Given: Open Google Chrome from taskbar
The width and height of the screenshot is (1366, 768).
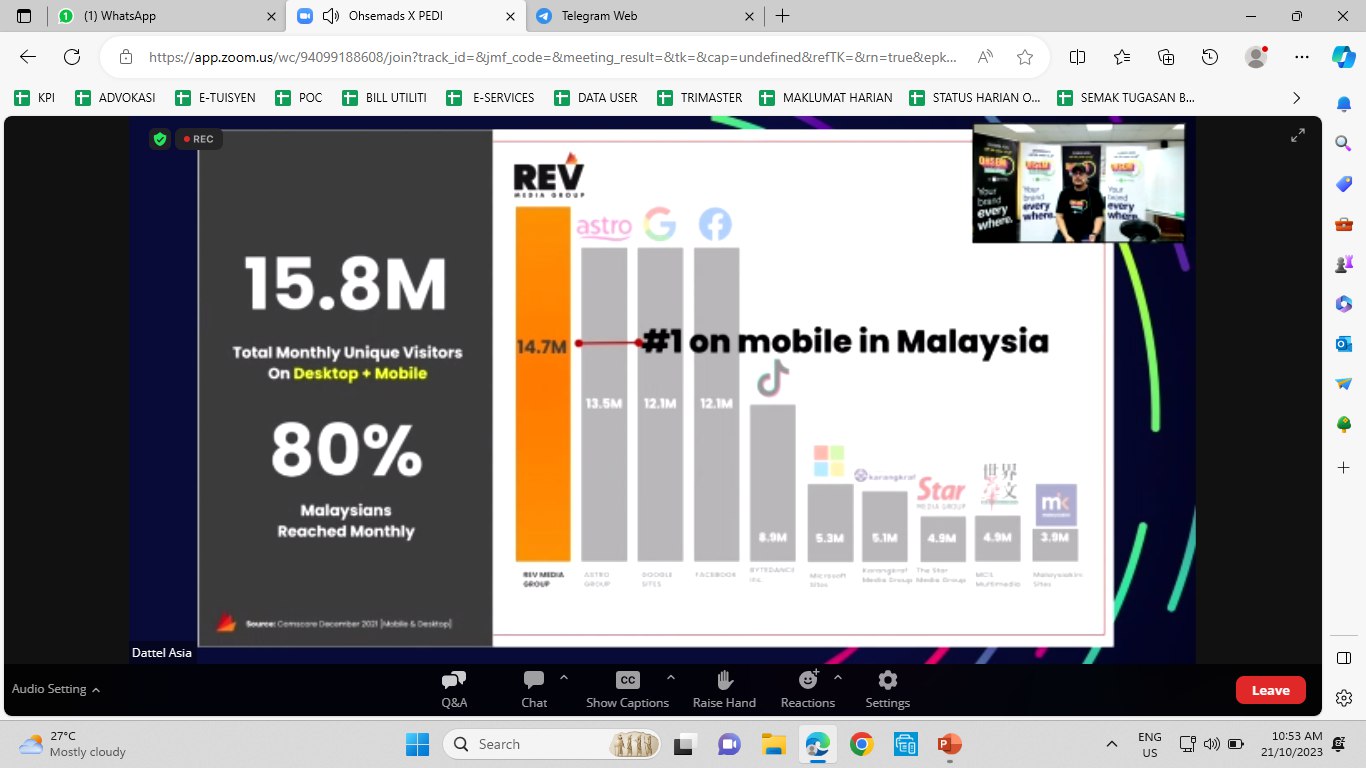Looking at the screenshot, I should click(x=861, y=744).
